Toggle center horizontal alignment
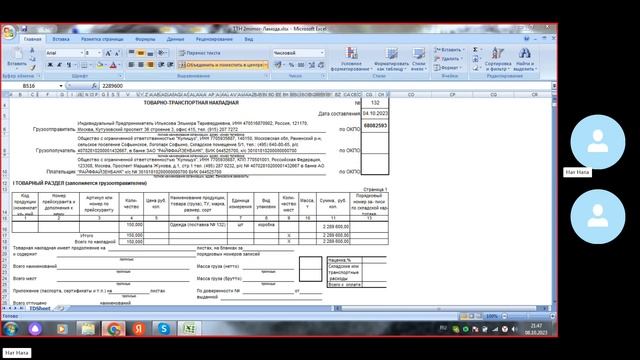This screenshot has height=360, width=640. [x=141, y=65]
